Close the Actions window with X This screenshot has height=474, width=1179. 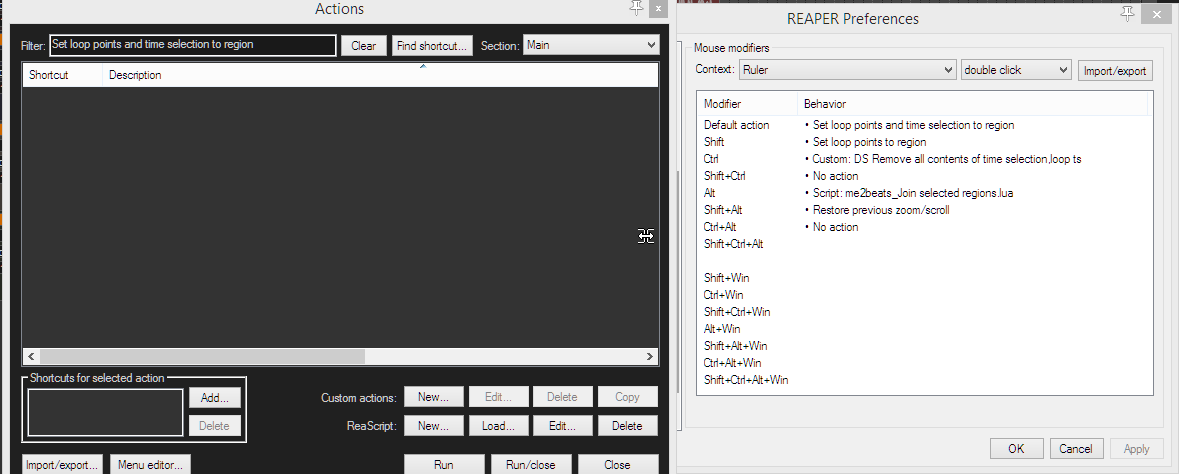coord(658,9)
